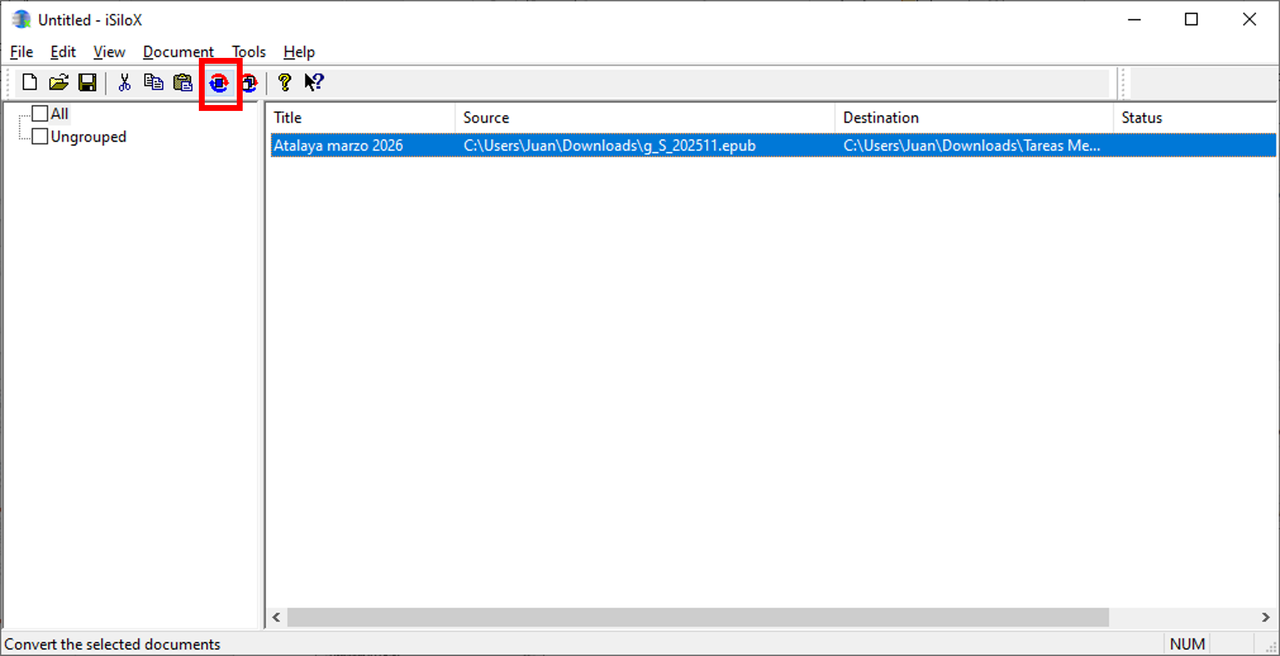Create a new document list
Image resolution: width=1280 pixels, height=656 pixels.
(x=30, y=83)
